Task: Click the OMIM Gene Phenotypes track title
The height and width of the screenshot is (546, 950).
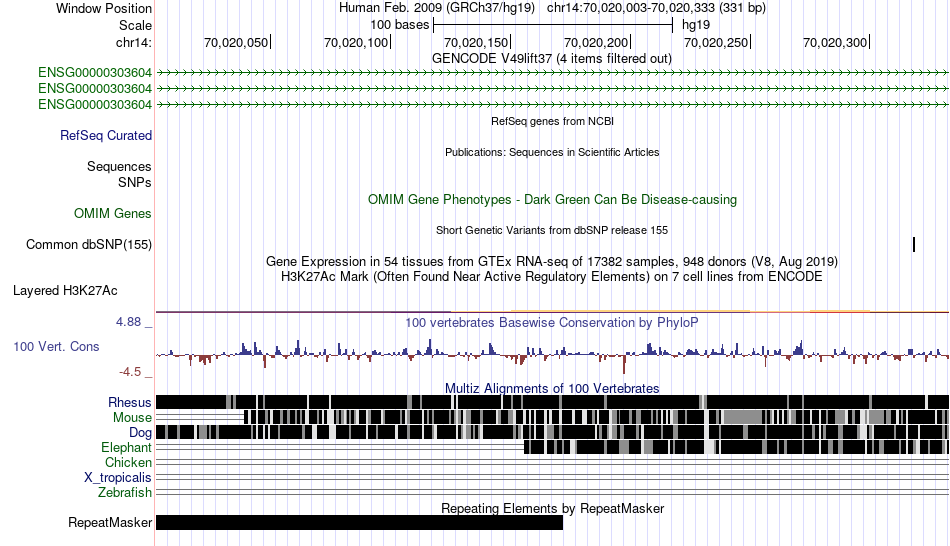Action: point(552,199)
